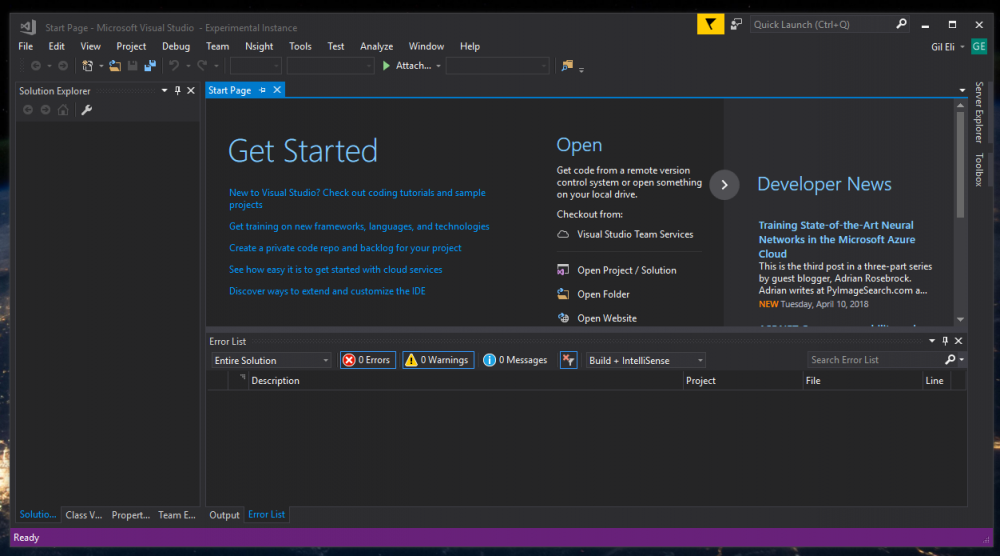
Task: Open the Nsight menu
Action: click(x=259, y=46)
